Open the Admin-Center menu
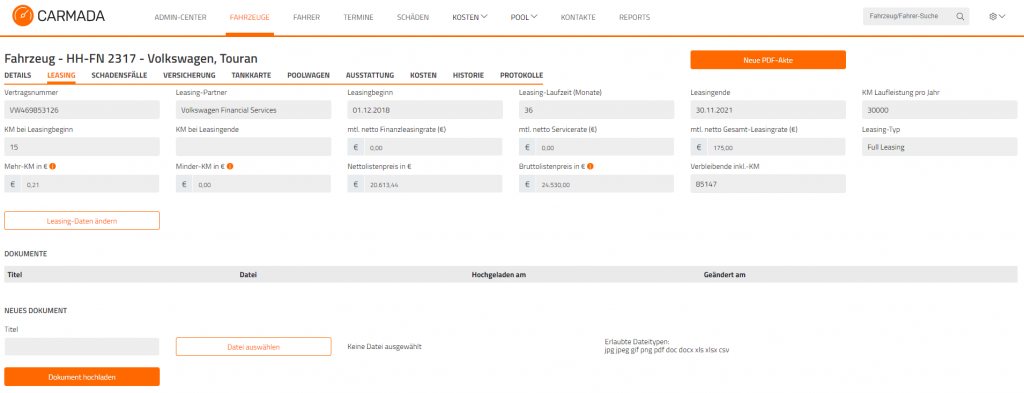1024x393 pixels. (x=180, y=18)
